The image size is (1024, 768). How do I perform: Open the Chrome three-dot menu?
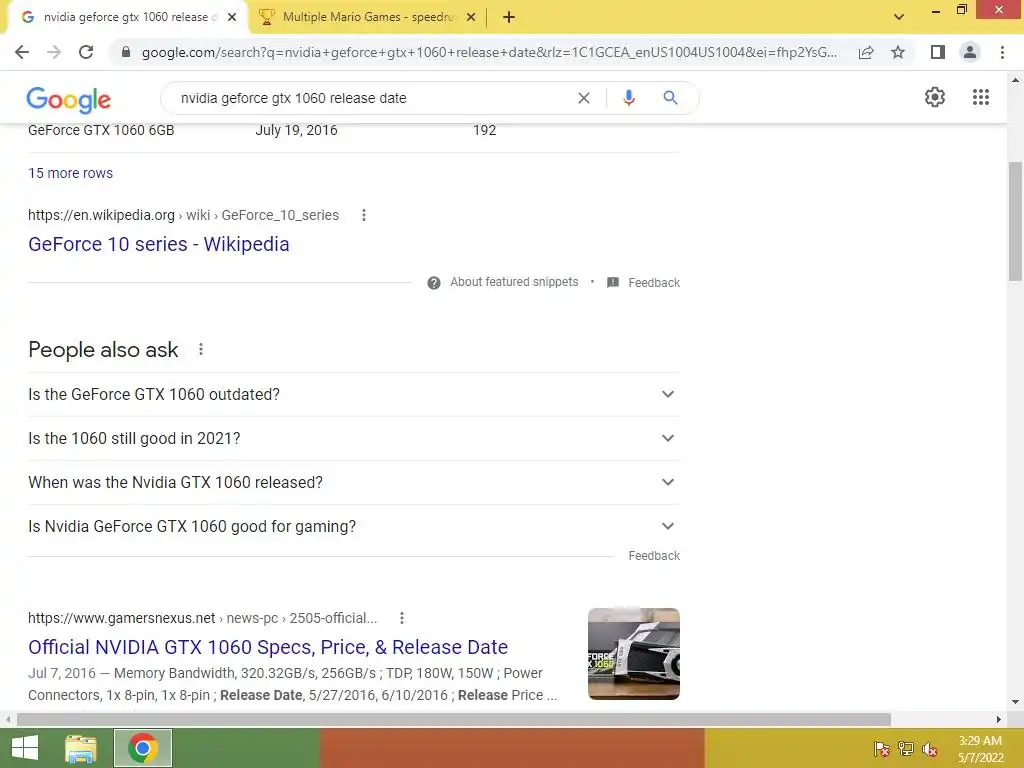[x=1002, y=52]
